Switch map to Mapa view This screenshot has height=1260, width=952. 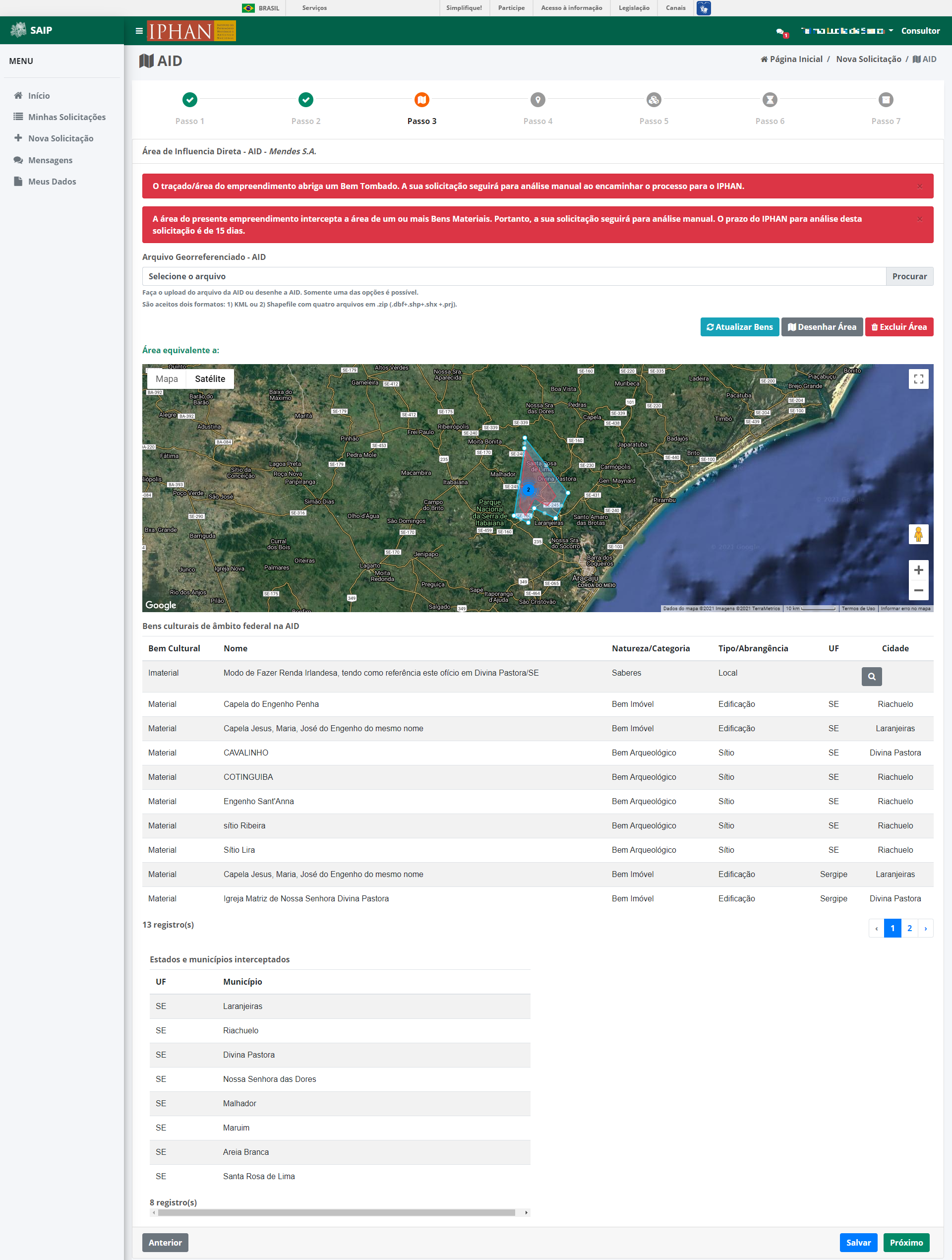pyautogui.click(x=167, y=379)
